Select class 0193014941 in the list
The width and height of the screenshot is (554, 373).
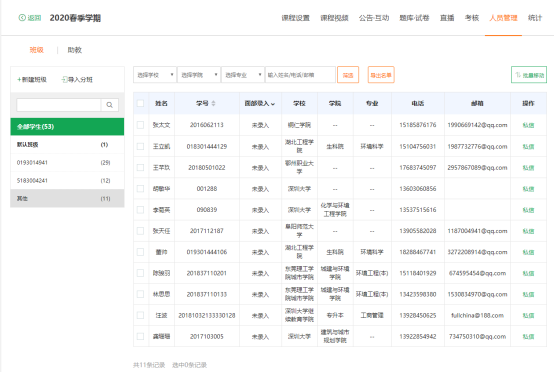(67, 162)
